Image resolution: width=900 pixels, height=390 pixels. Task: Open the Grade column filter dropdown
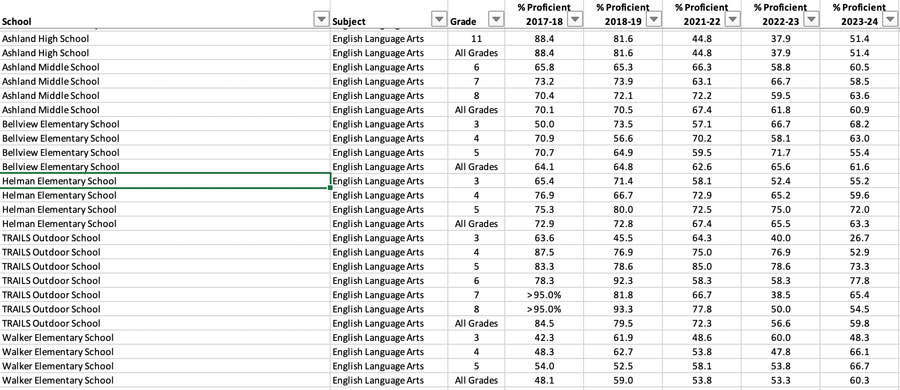coord(496,20)
